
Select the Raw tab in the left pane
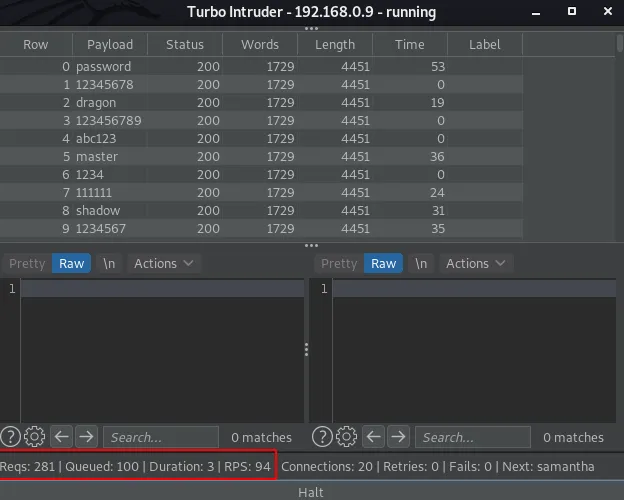(x=72, y=264)
